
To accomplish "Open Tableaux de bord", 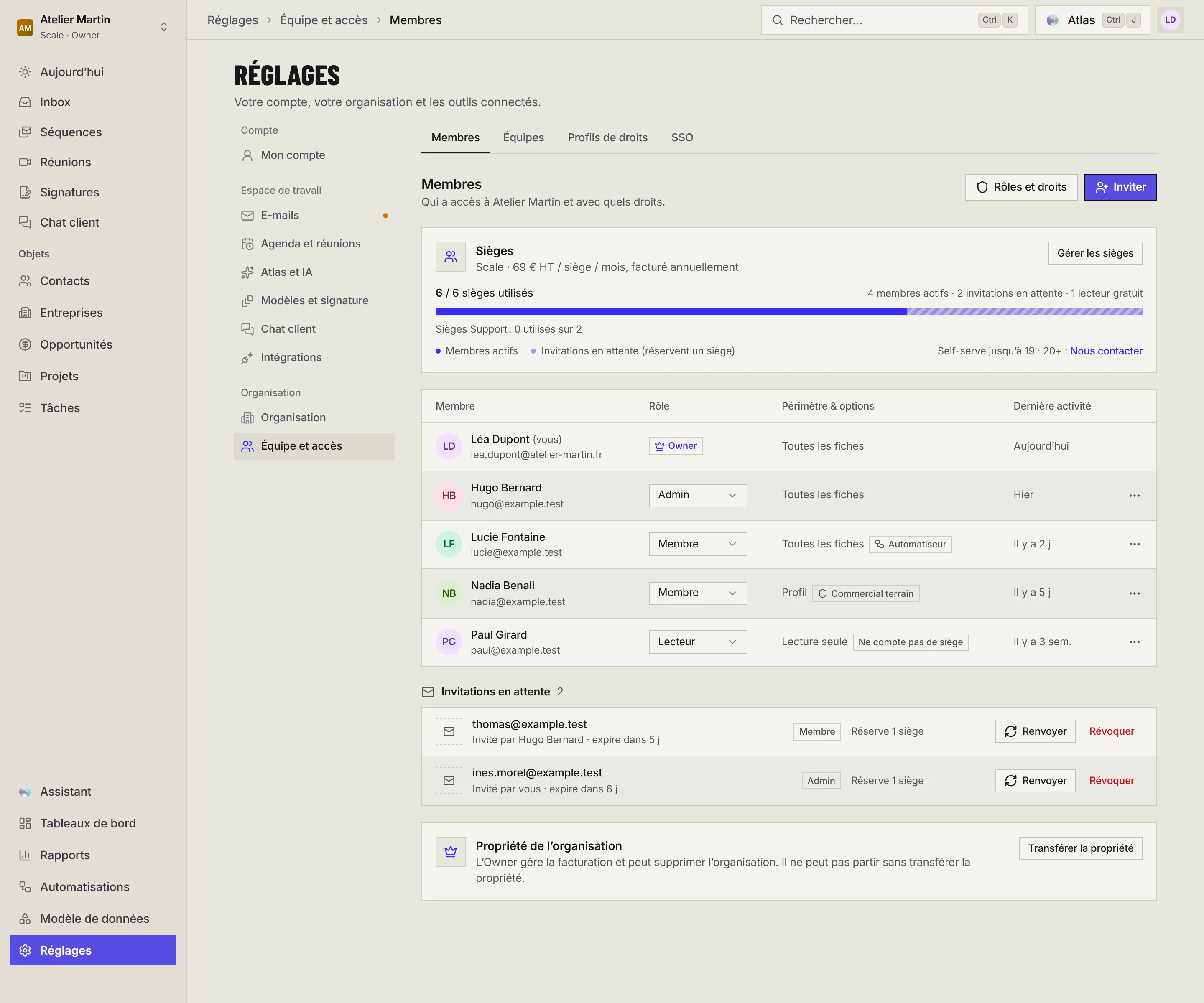I will (93, 824).
